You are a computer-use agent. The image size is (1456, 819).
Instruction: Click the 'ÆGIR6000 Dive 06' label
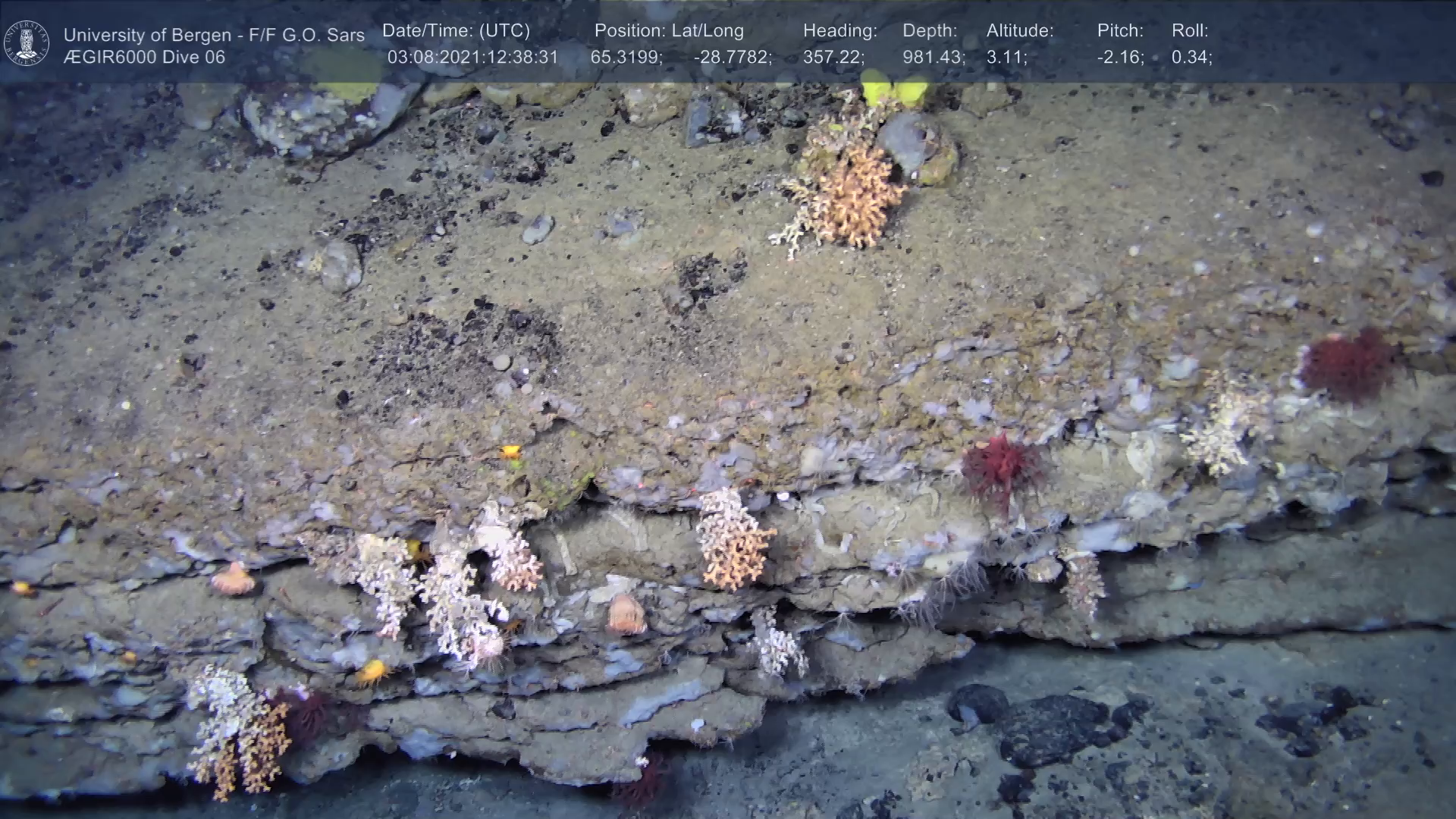pos(144,58)
